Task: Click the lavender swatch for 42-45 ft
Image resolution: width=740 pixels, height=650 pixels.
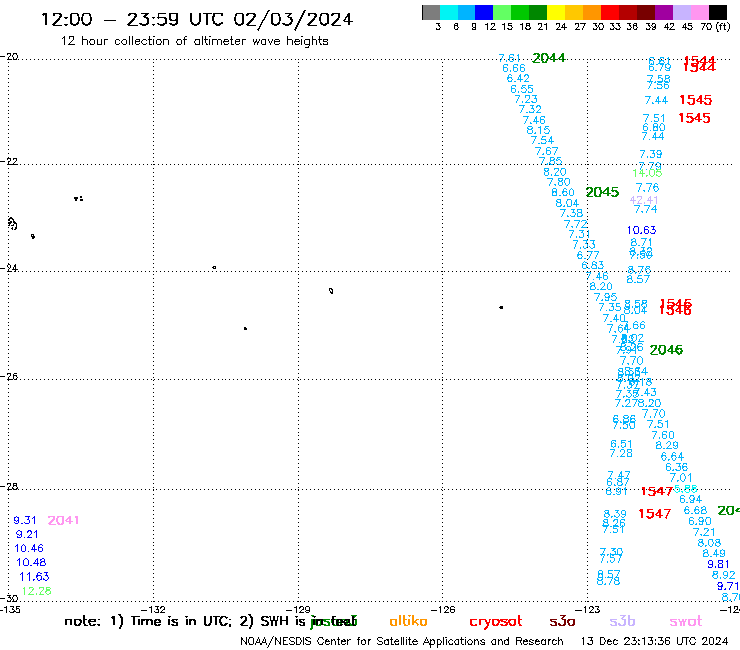Action: (x=681, y=12)
